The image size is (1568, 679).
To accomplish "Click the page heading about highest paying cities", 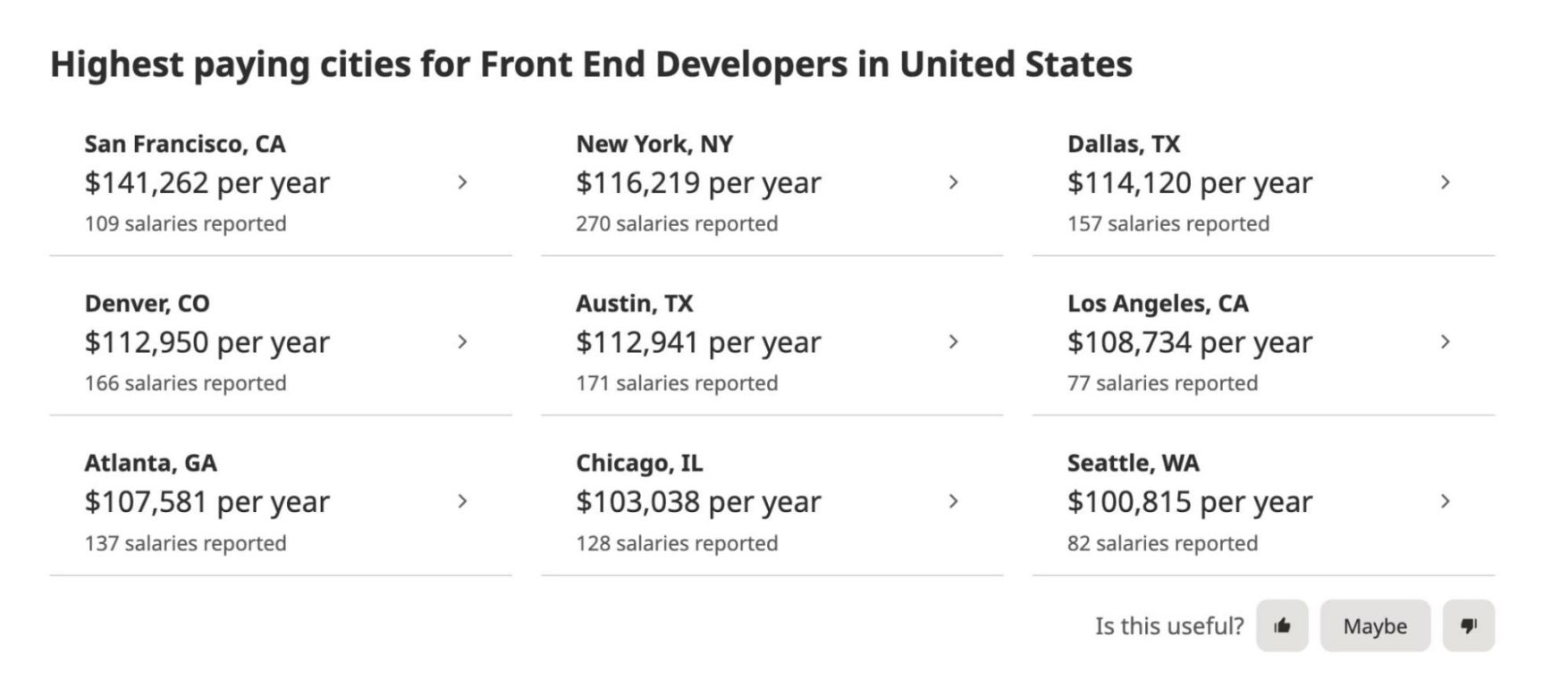I will tap(592, 63).
